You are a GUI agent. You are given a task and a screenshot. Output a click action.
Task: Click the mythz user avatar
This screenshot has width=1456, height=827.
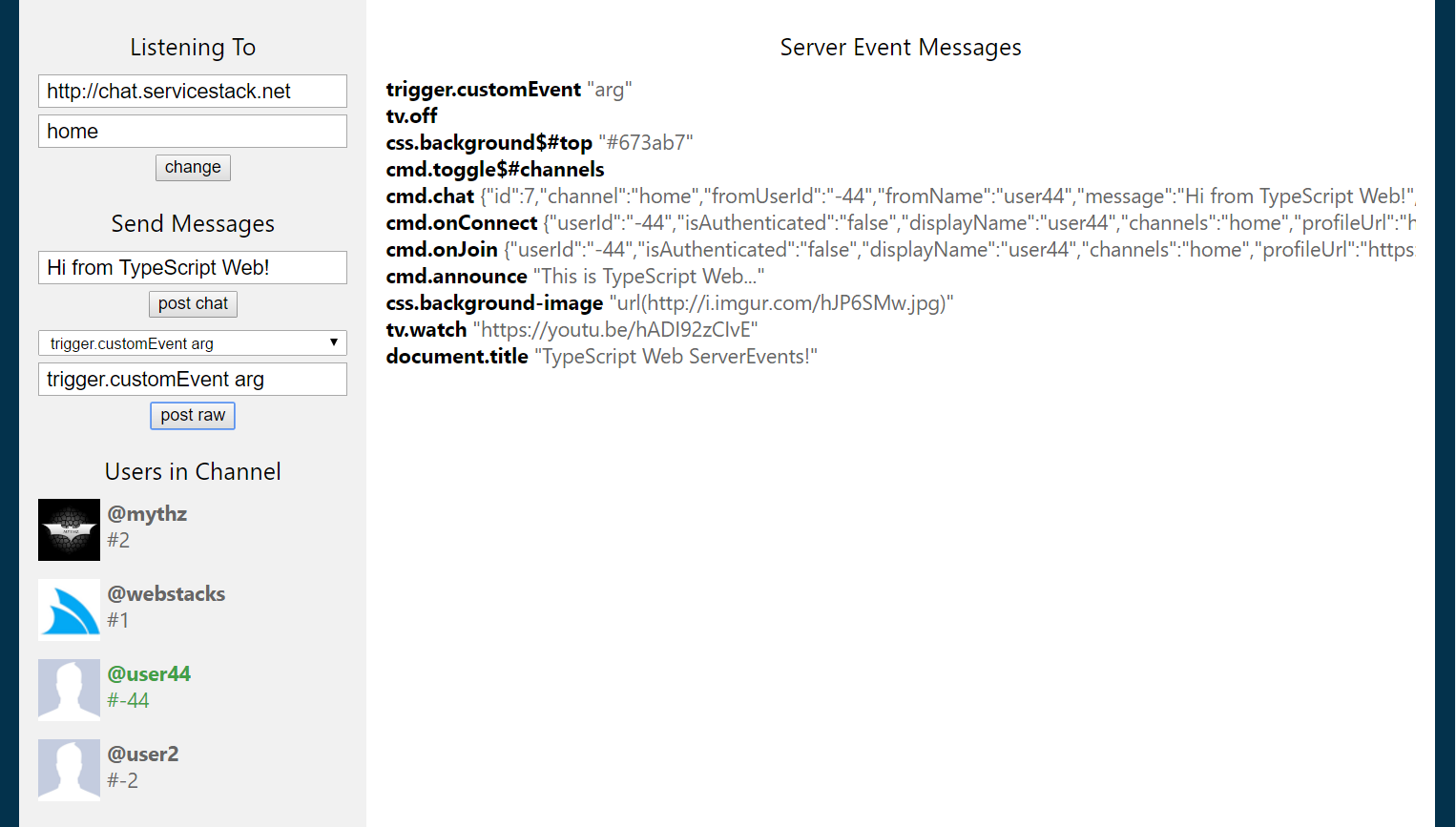tap(69, 529)
